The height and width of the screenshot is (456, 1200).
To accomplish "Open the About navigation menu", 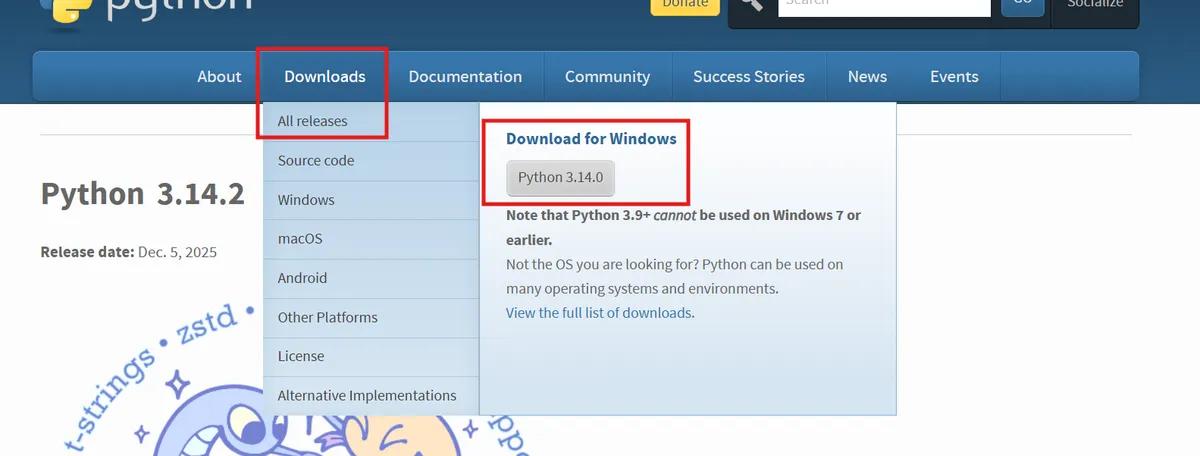I will click(x=219, y=77).
